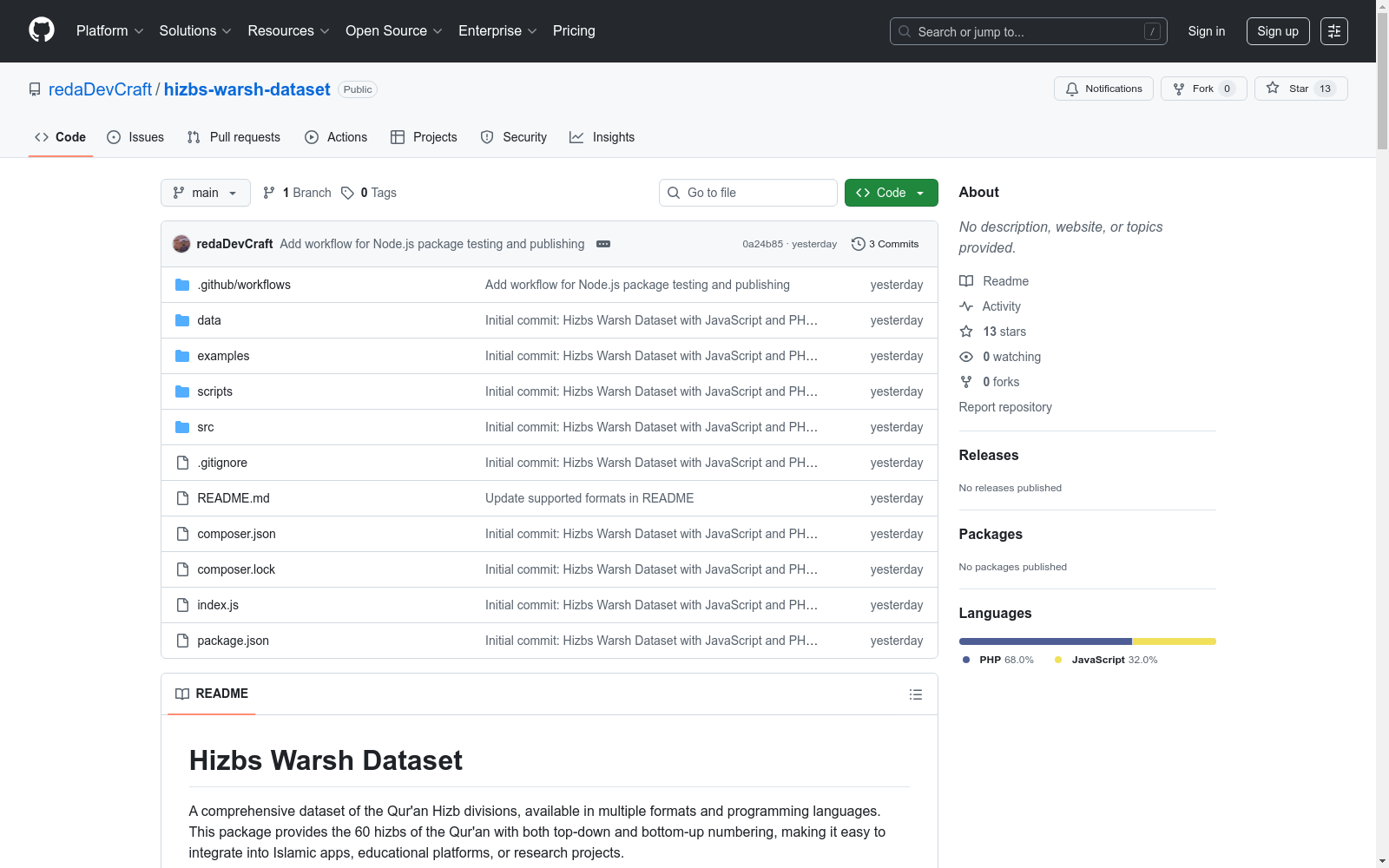
Task: Click the Releases heading link
Action: pyautogui.click(x=989, y=455)
